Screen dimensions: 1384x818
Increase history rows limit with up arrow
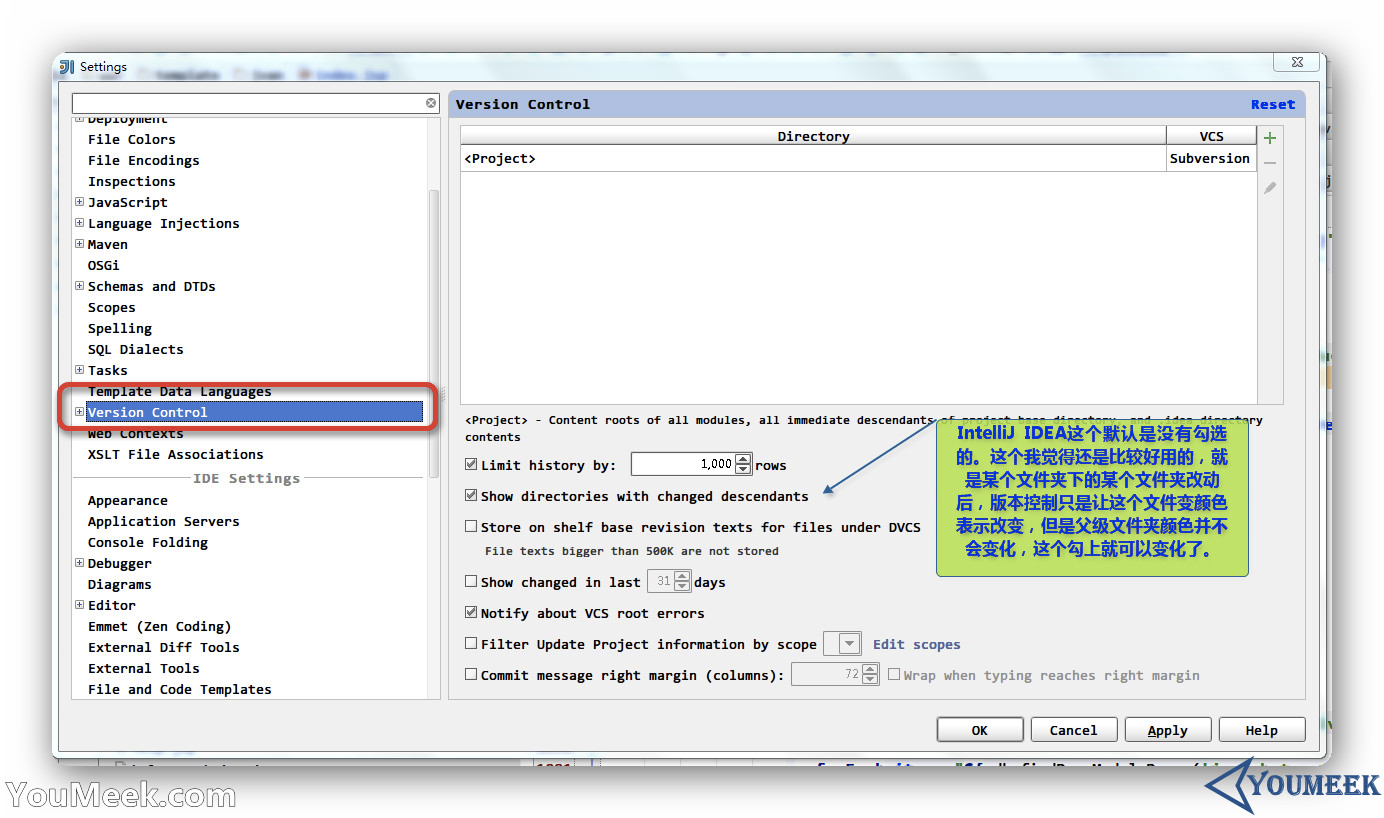pyautogui.click(x=743, y=459)
